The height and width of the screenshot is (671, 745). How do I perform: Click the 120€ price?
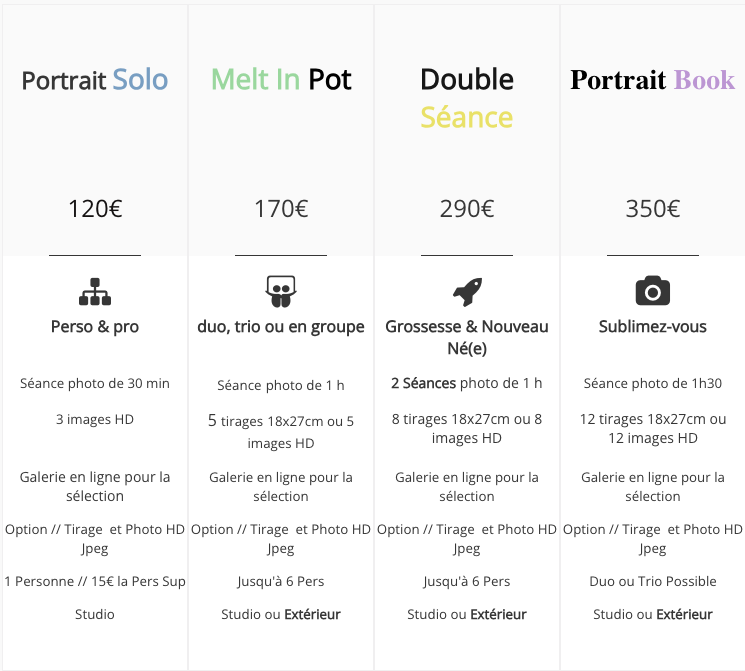point(95,209)
